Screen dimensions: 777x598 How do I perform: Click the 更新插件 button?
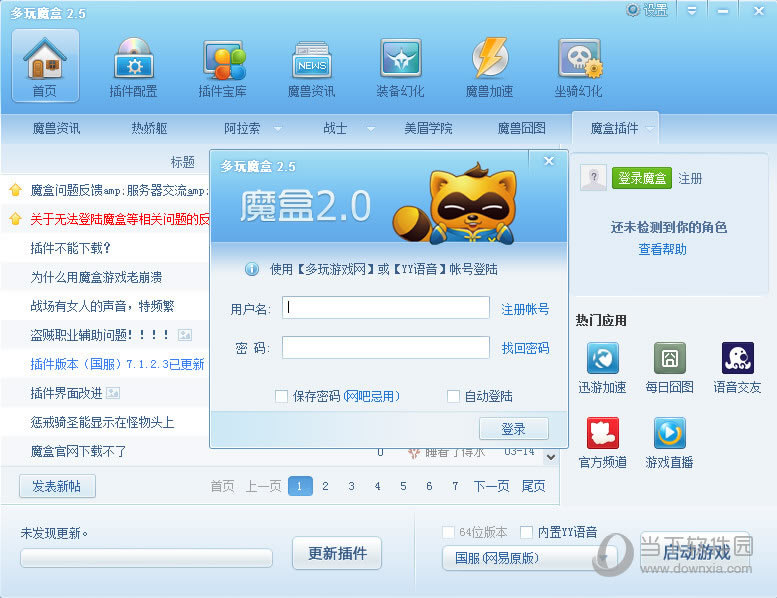(337, 553)
